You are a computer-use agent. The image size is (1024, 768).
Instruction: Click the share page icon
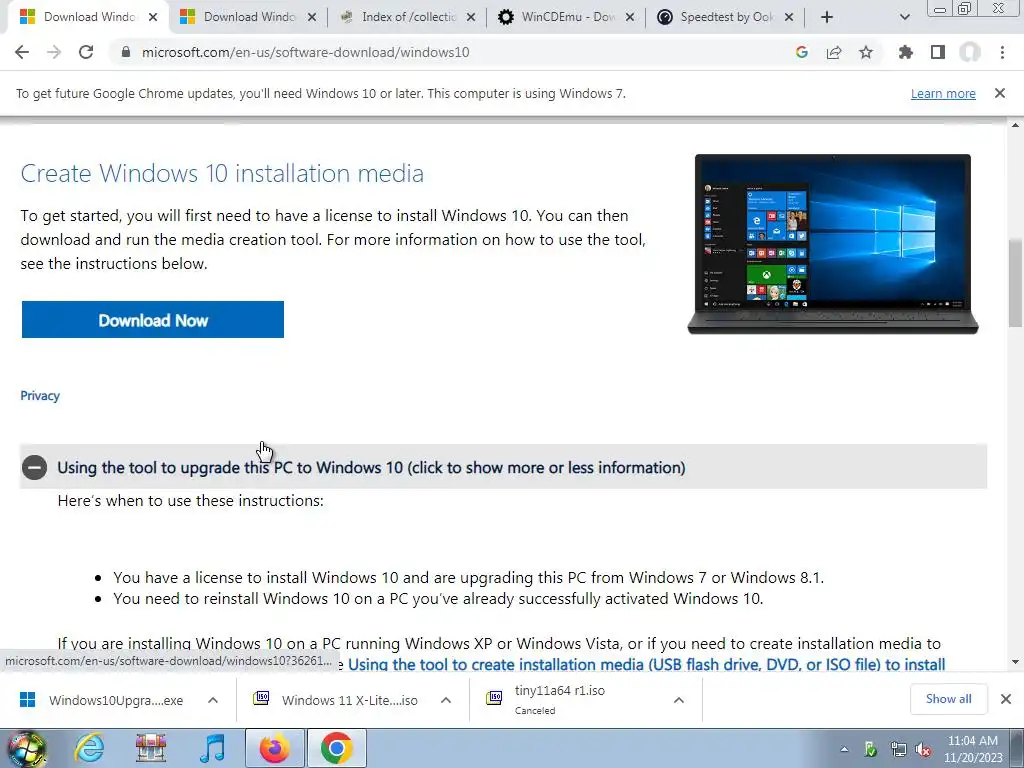[x=834, y=52]
